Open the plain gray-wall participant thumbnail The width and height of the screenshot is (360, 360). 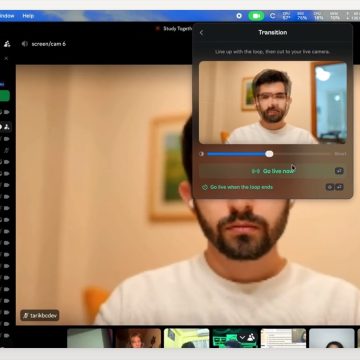tap(90, 338)
